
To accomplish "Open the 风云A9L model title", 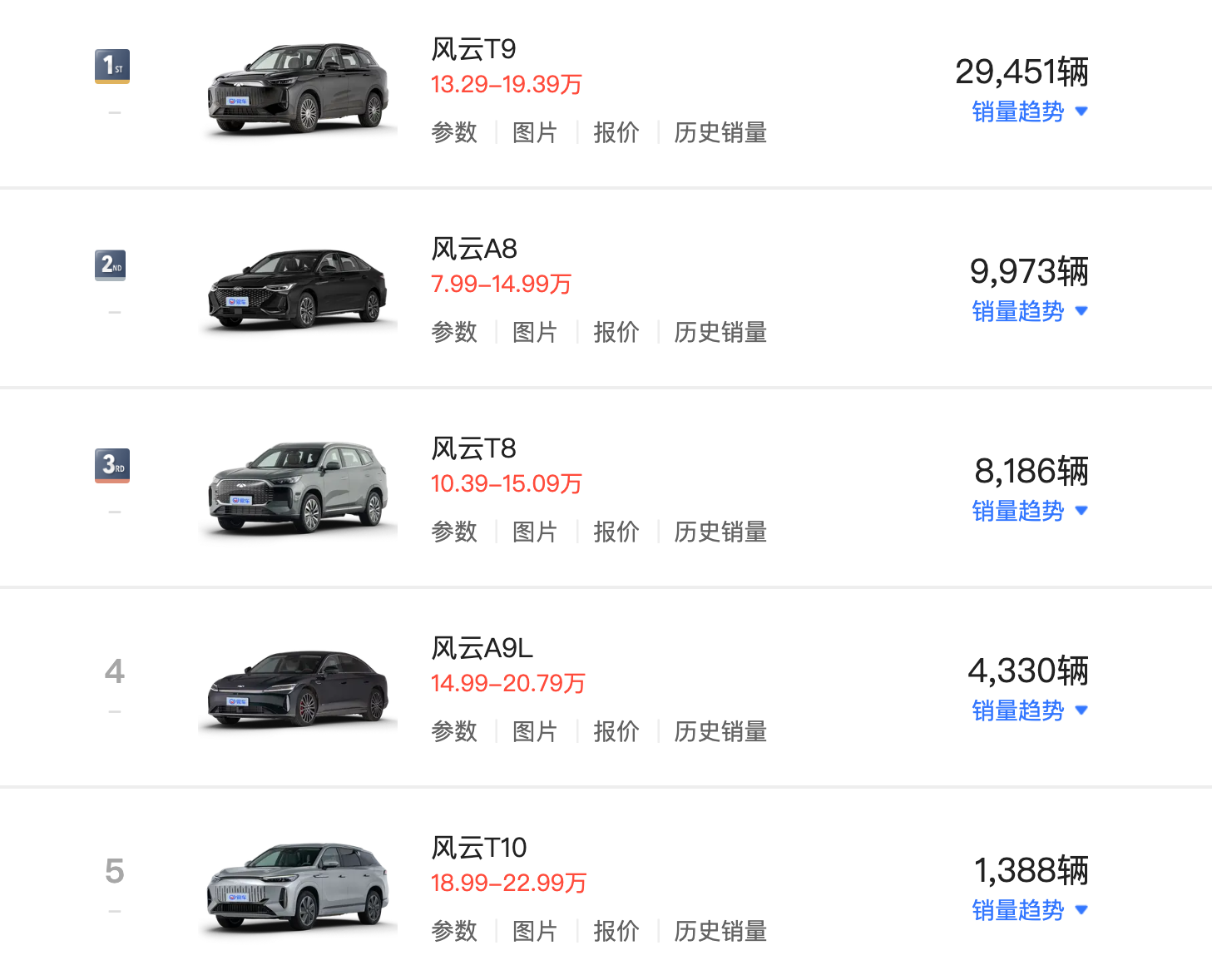I will coord(482,648).
